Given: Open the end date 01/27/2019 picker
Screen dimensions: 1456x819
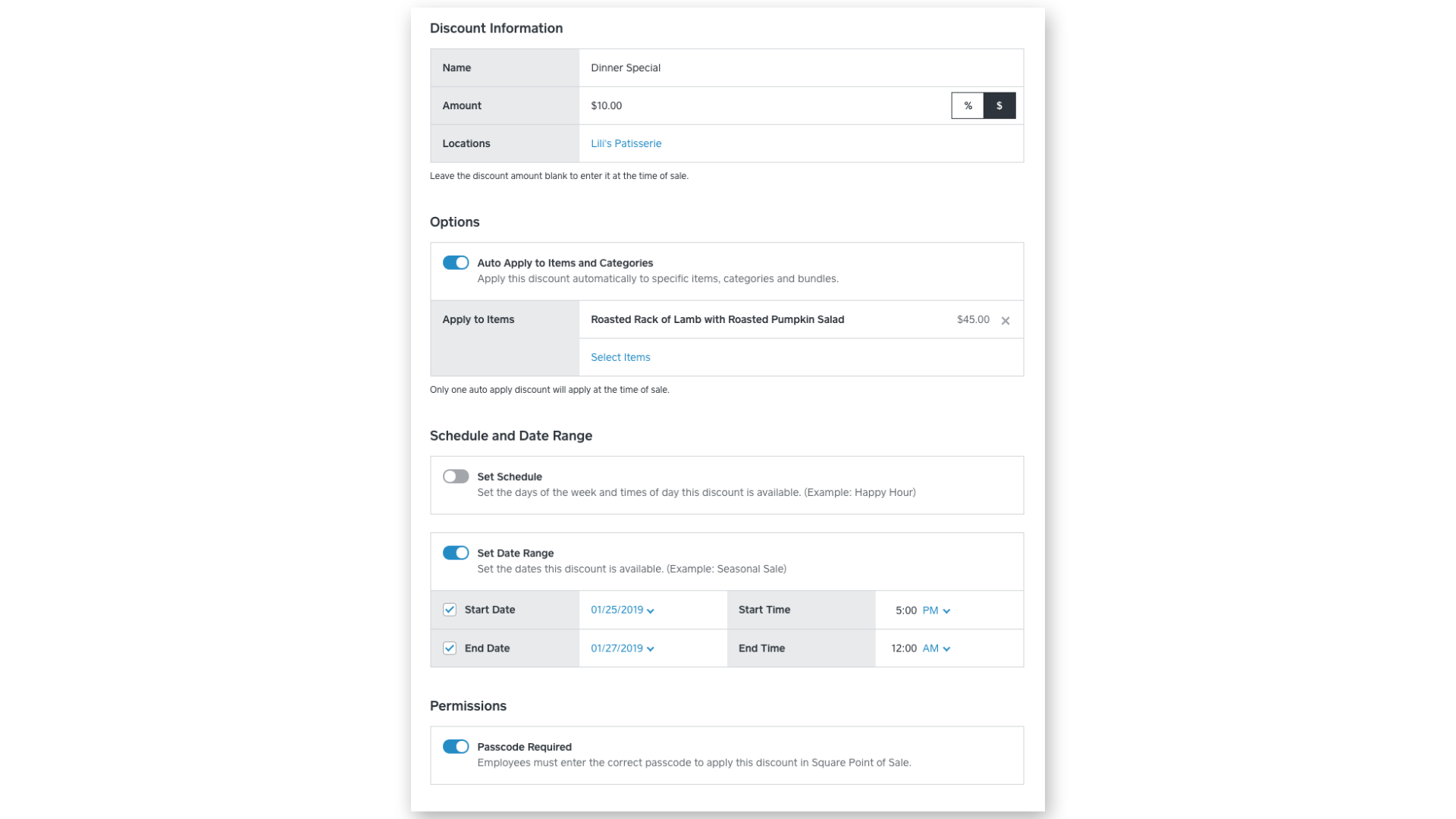Looking at the screenshot, I should (x=622, y=648).
